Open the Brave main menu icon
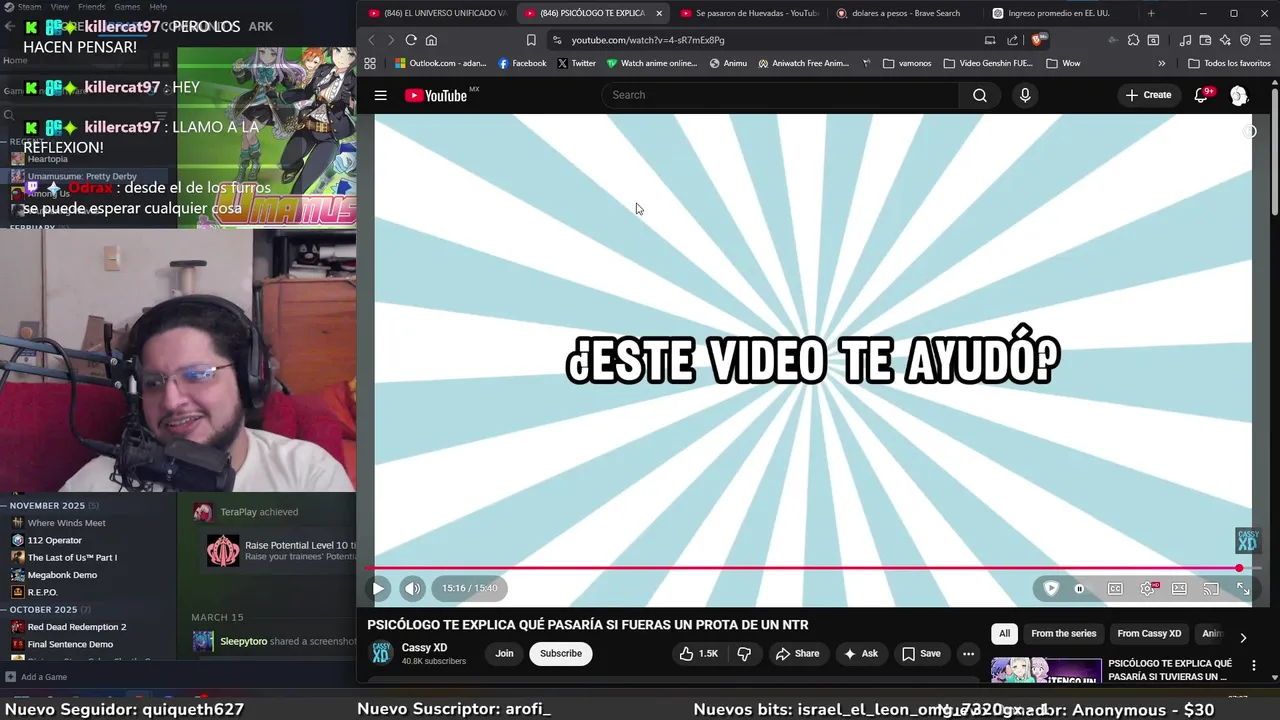This screenshot has width=1280, height=720. tap(1266, 40)
